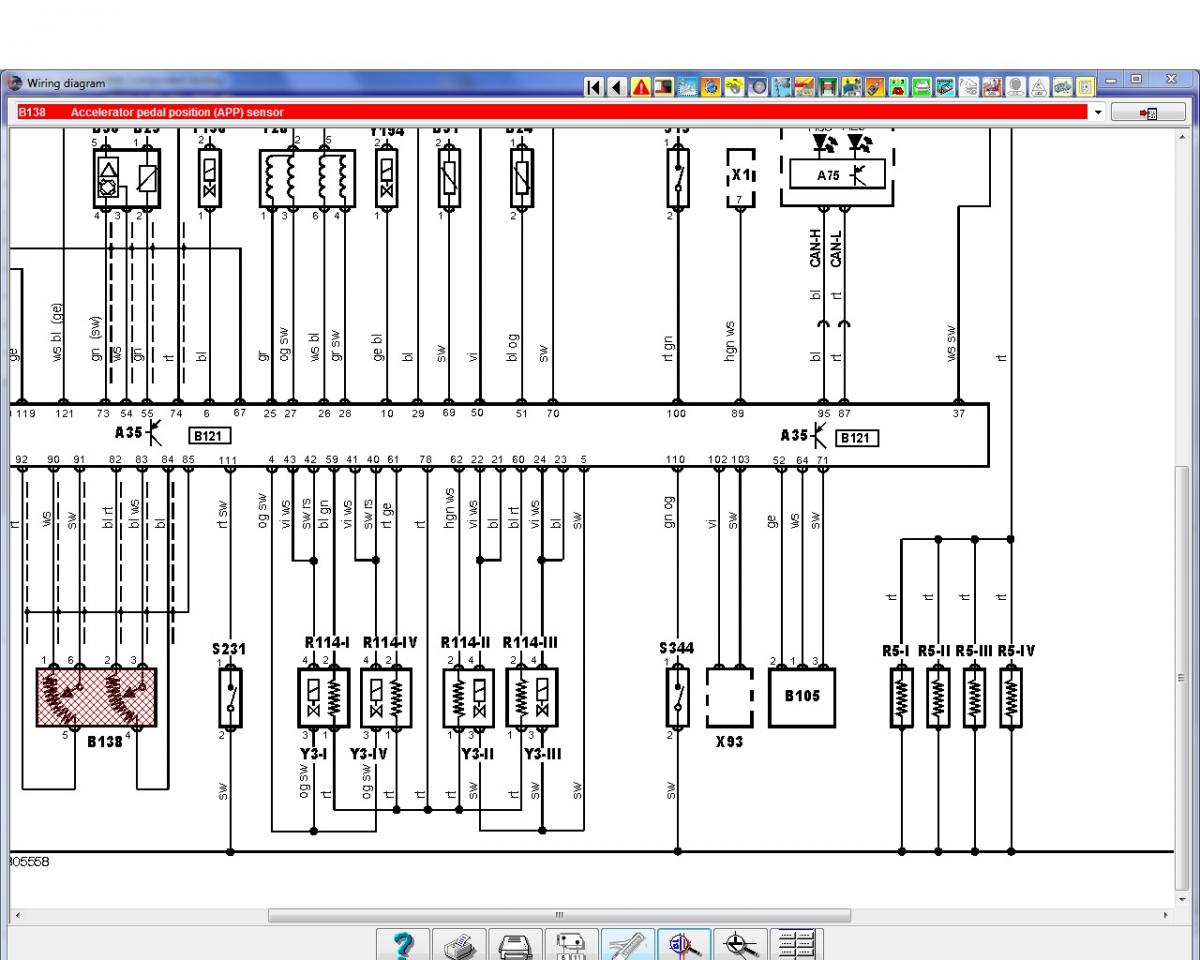Open the red warning triangle icon

tap(641, 87)
